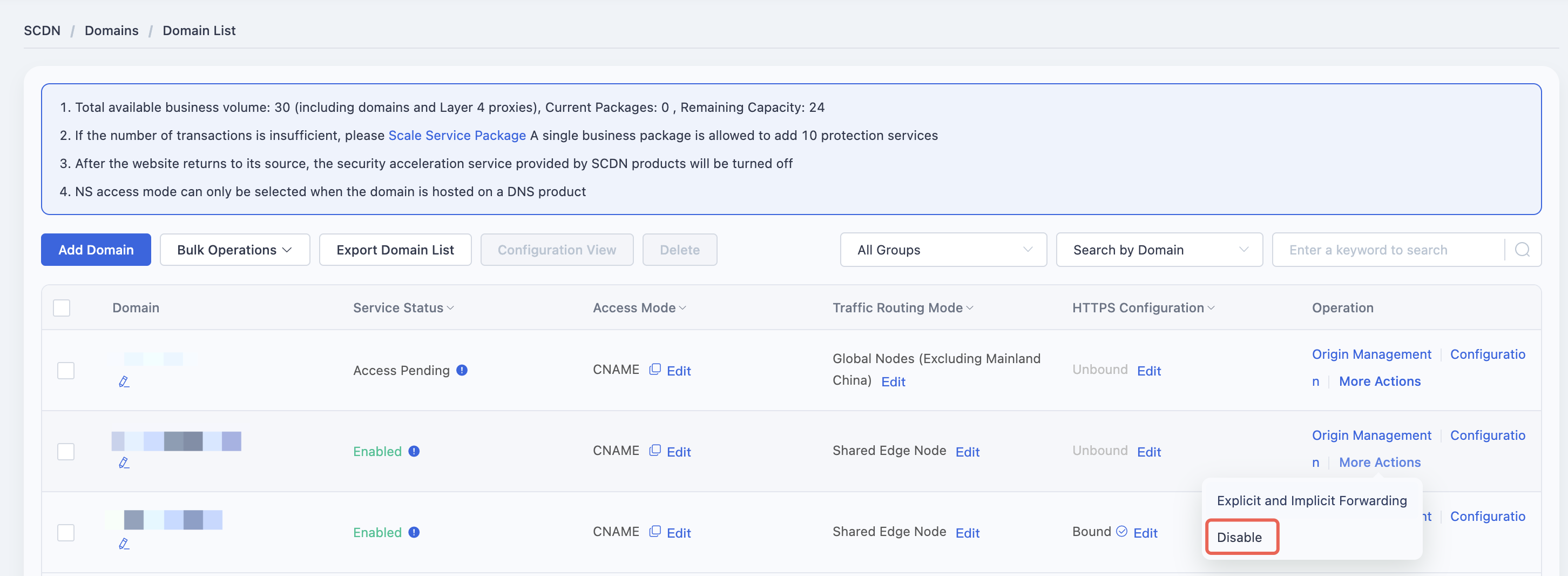The image size is (1568, 576).
Task: Copy CNAME in Enabled Unbound row
Action: [x=655, y=451]
